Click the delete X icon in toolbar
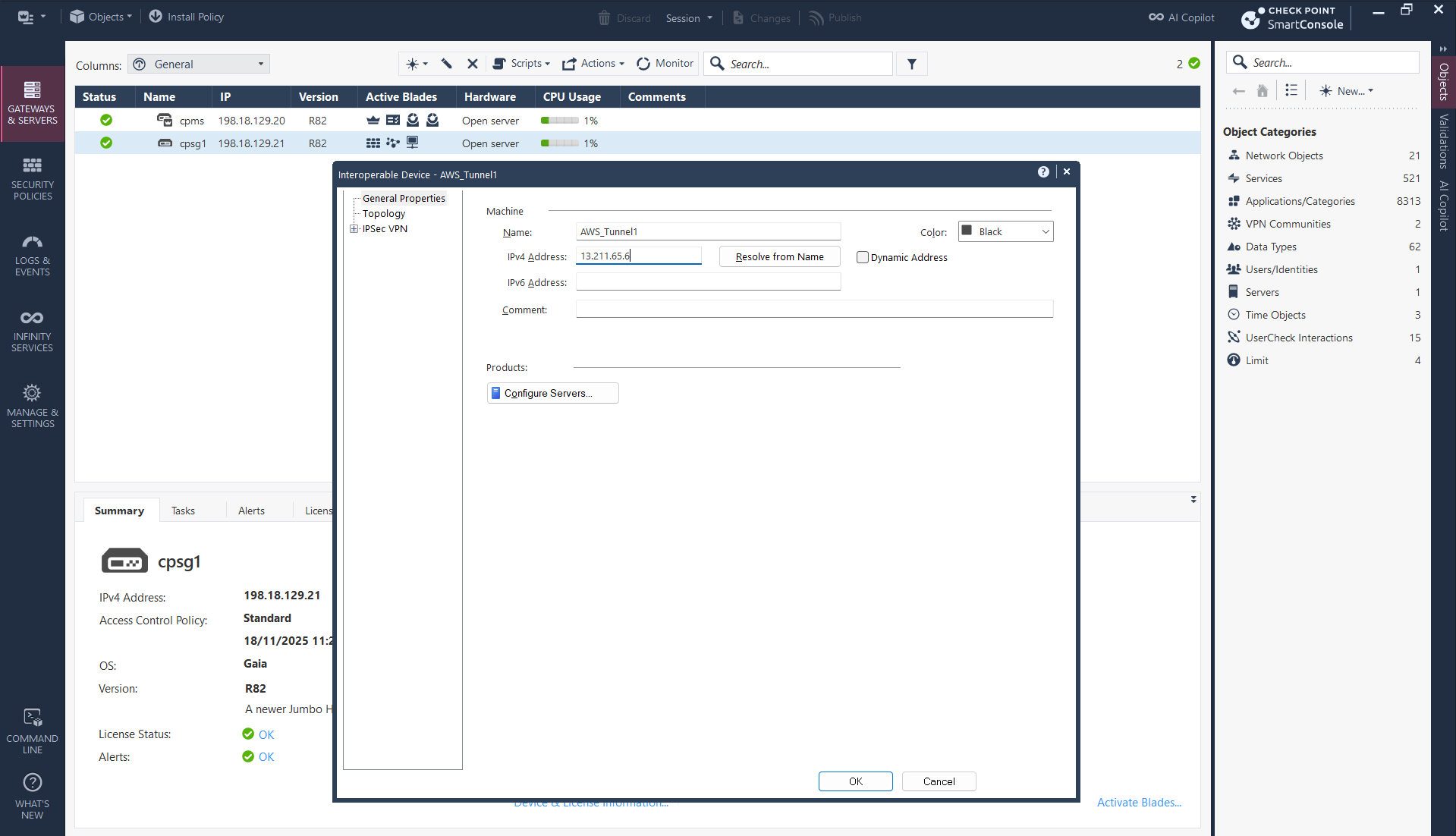 pyautogui.click(x=472, y=64)
